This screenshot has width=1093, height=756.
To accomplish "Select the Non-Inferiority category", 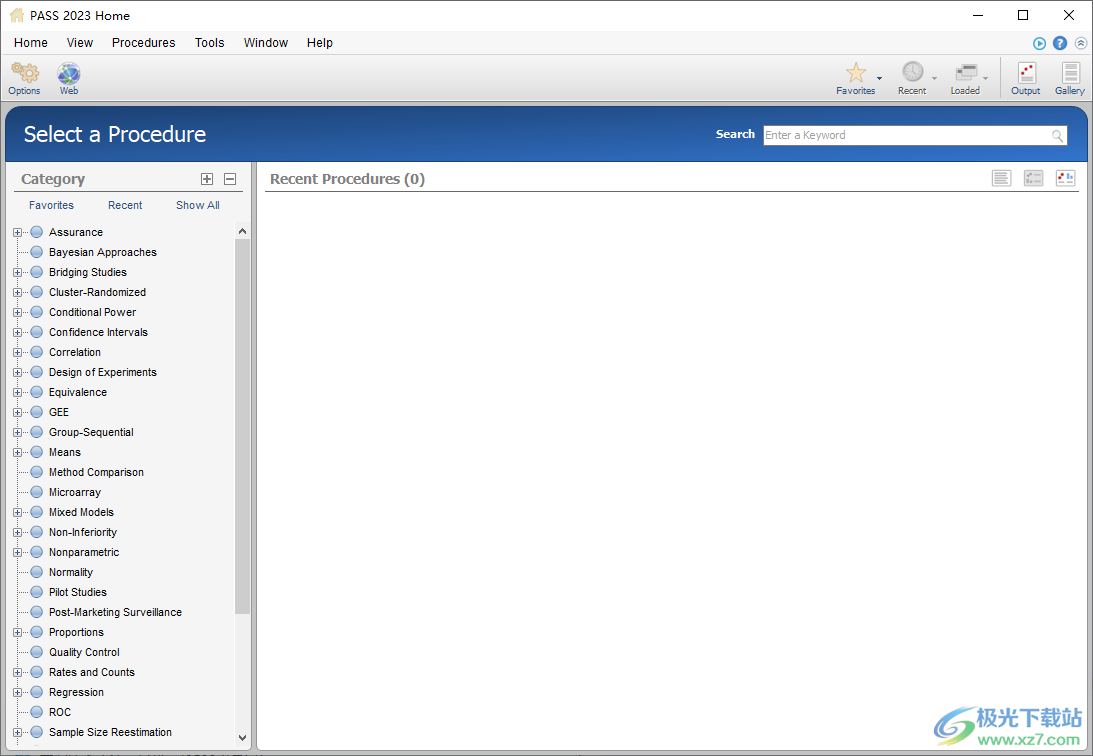I will (x=82, y=532).
